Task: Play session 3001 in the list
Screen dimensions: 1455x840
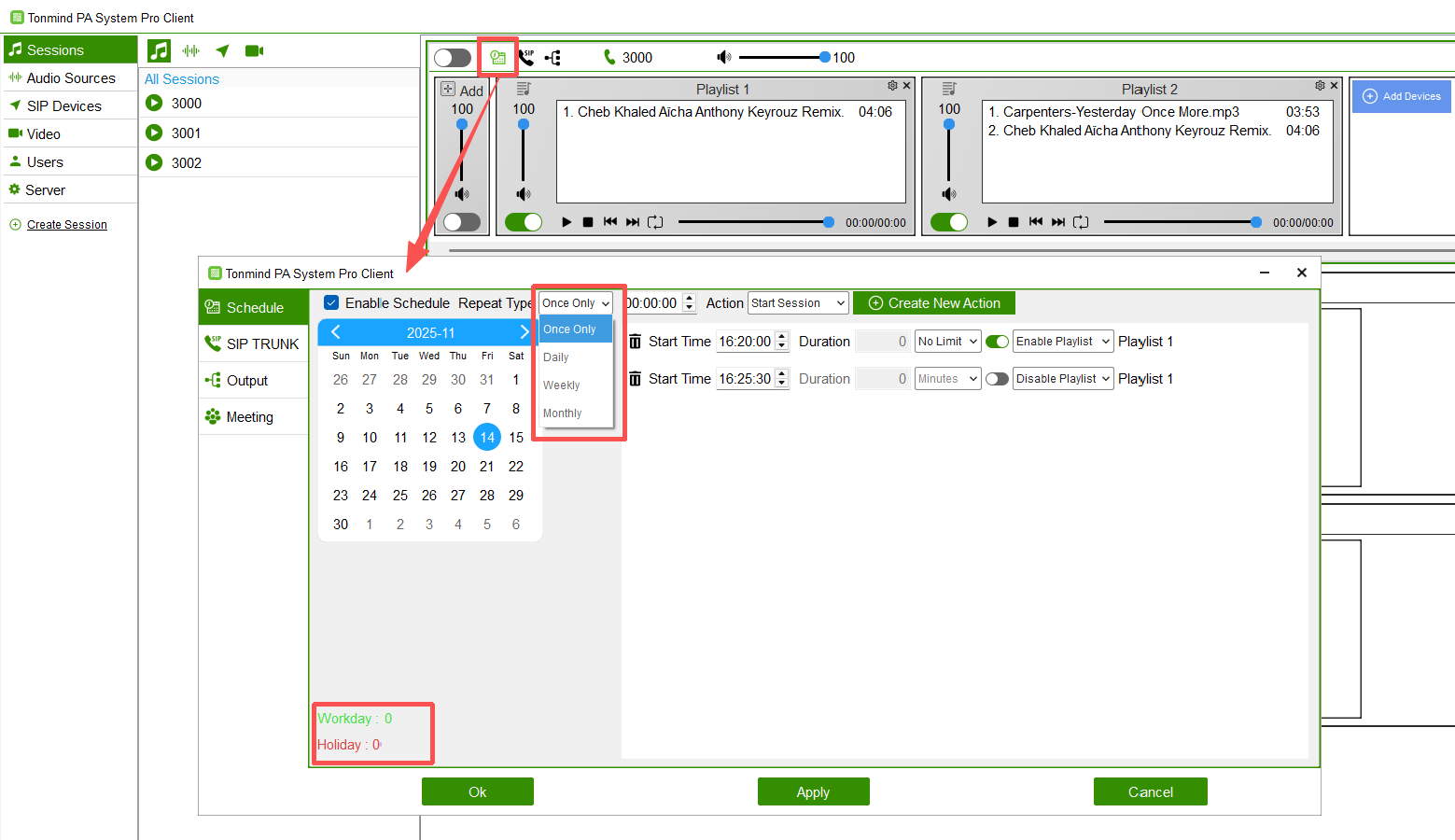Action: [155, 133]
